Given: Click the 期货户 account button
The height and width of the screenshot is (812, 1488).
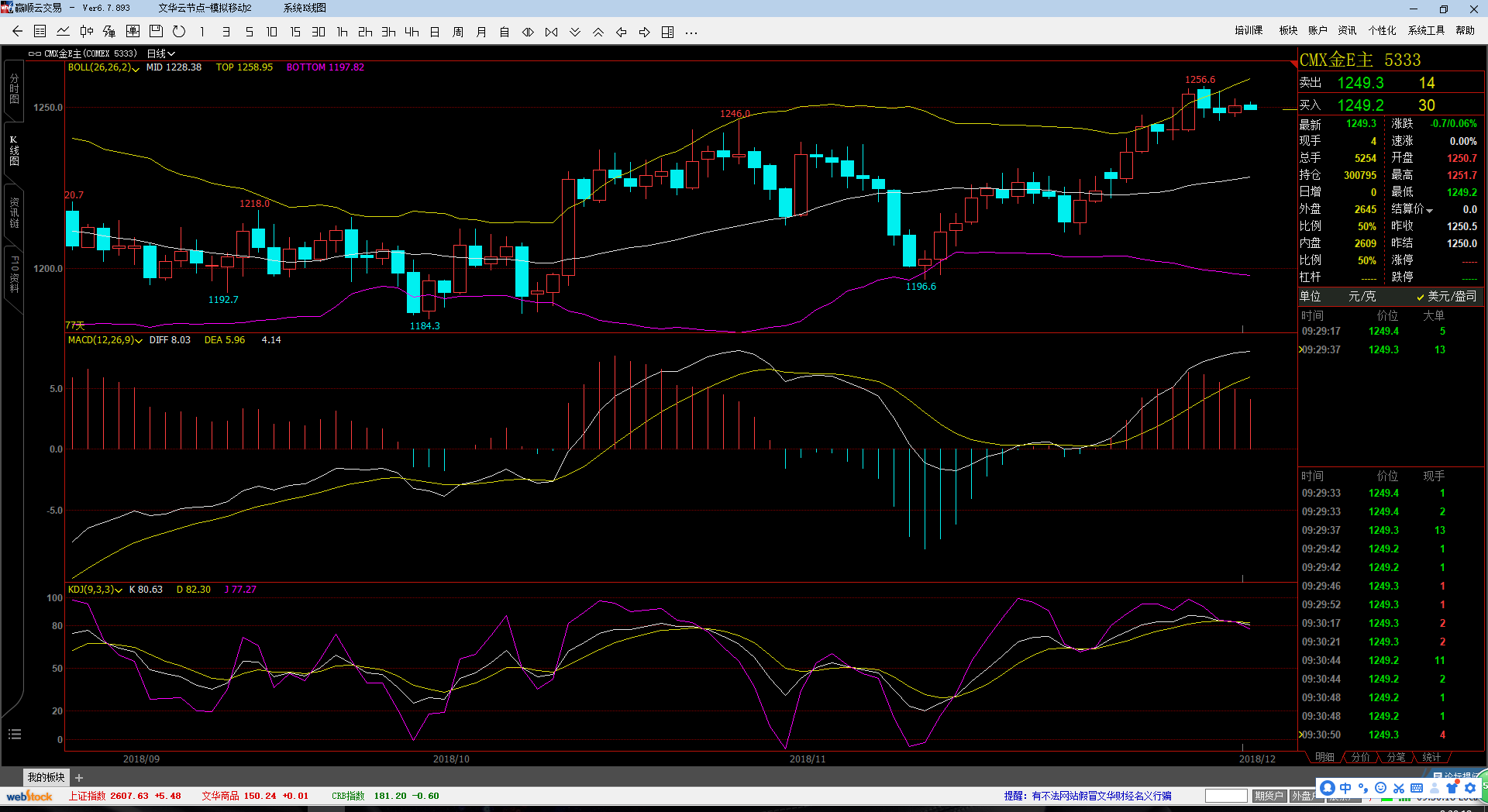Looking at the screenshot, I should coord(1269,796).
